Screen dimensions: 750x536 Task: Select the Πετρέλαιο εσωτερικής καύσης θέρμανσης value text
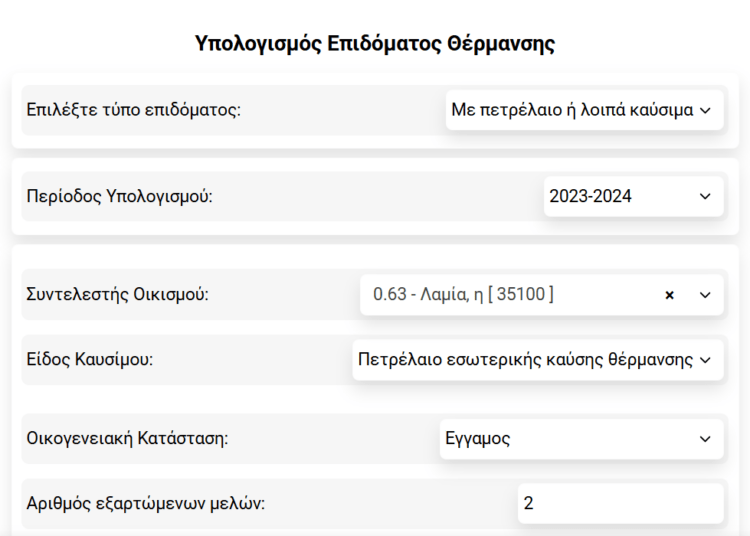click(x=525, y=359)
